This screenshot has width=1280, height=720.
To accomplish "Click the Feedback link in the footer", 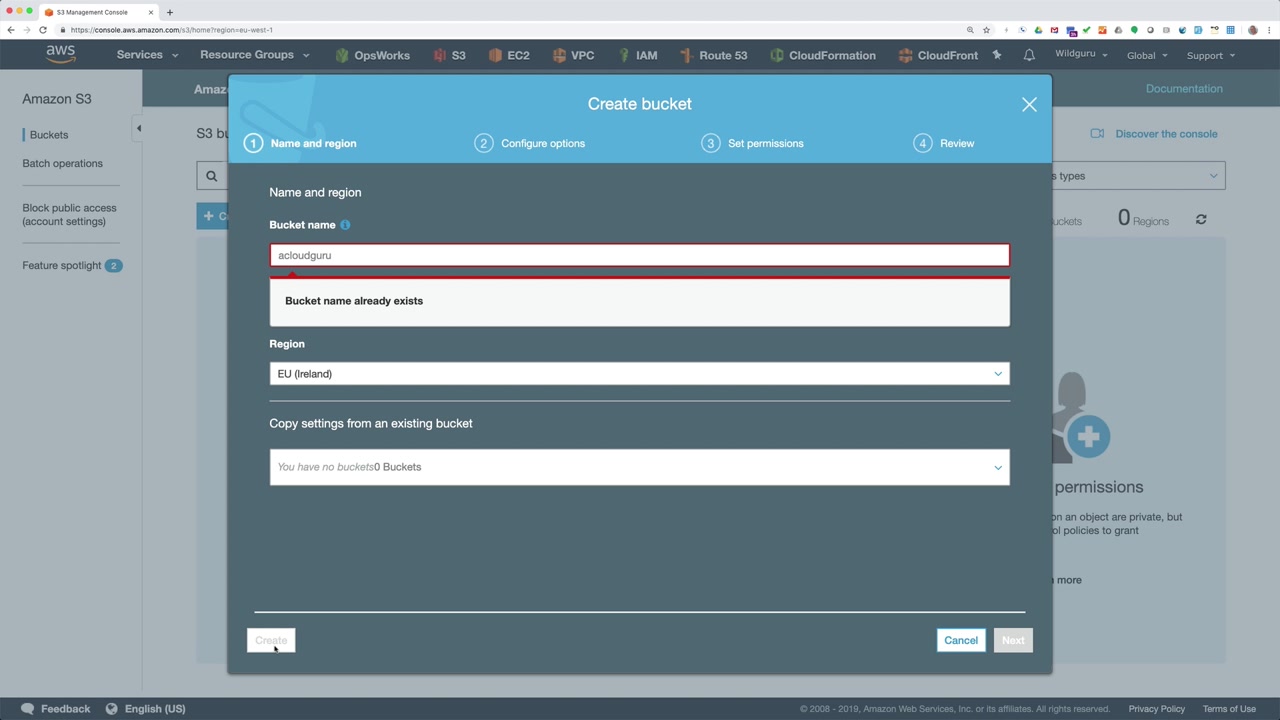I will click(66, 709).
